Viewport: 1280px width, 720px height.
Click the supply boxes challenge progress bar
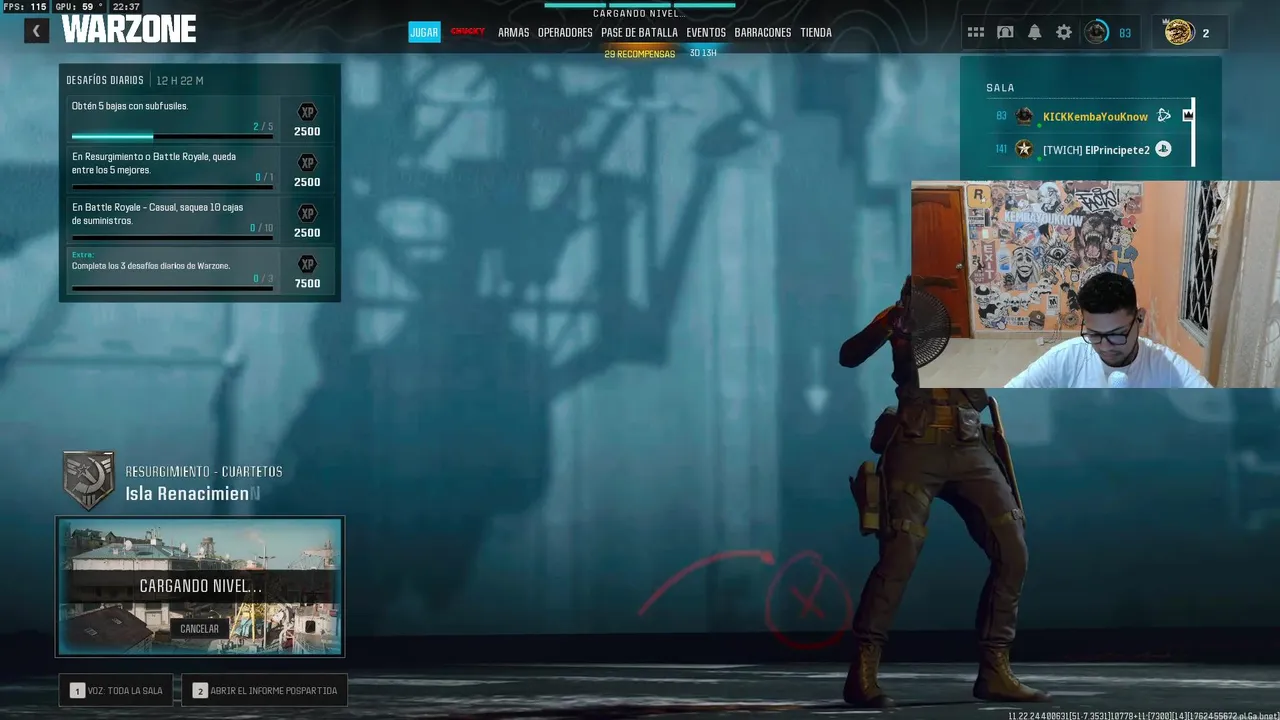(x=172, y=237)
